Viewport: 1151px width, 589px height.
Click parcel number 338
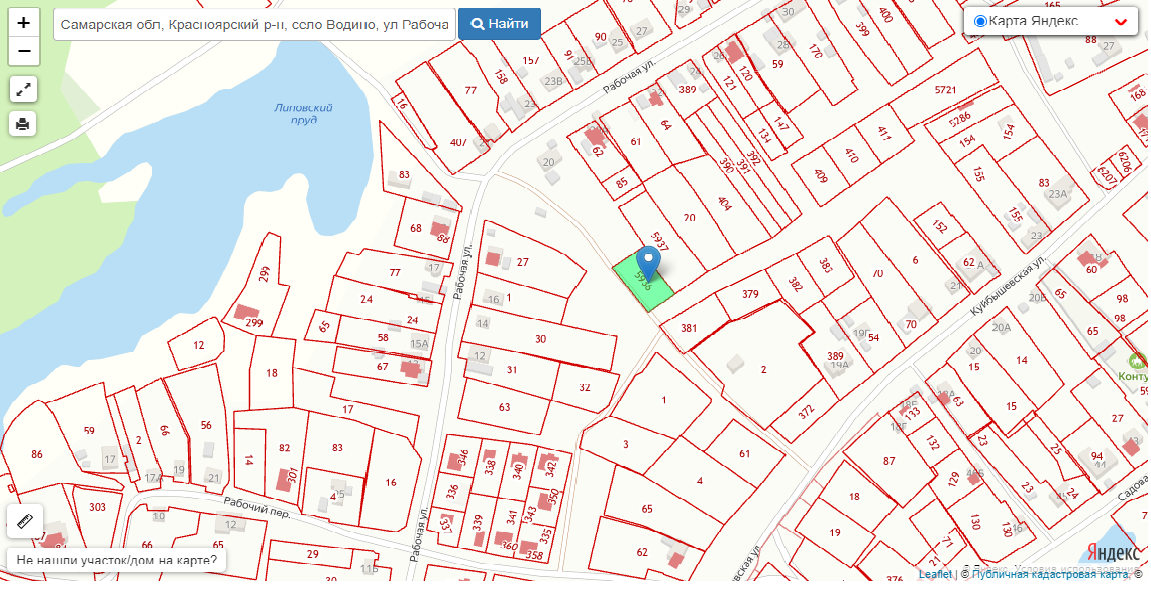(490, 466)
